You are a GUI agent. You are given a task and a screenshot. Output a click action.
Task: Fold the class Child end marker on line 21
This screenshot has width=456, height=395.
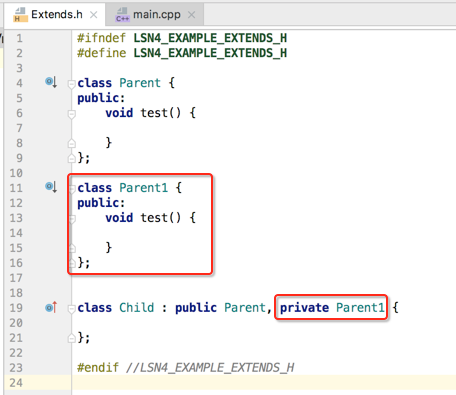71,338
